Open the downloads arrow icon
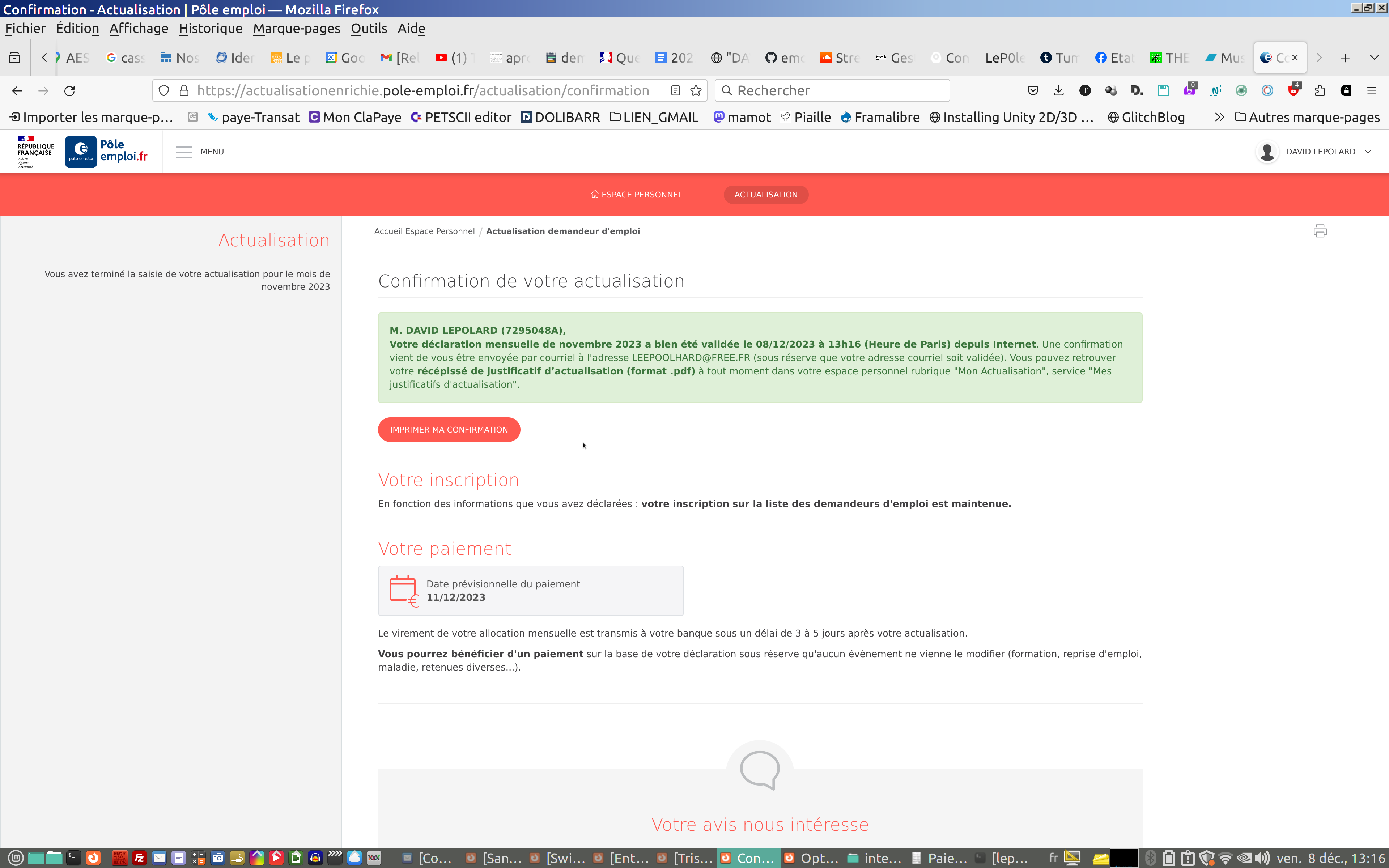The width and height of the screenshot is (1389, 868). point(1058,91)
